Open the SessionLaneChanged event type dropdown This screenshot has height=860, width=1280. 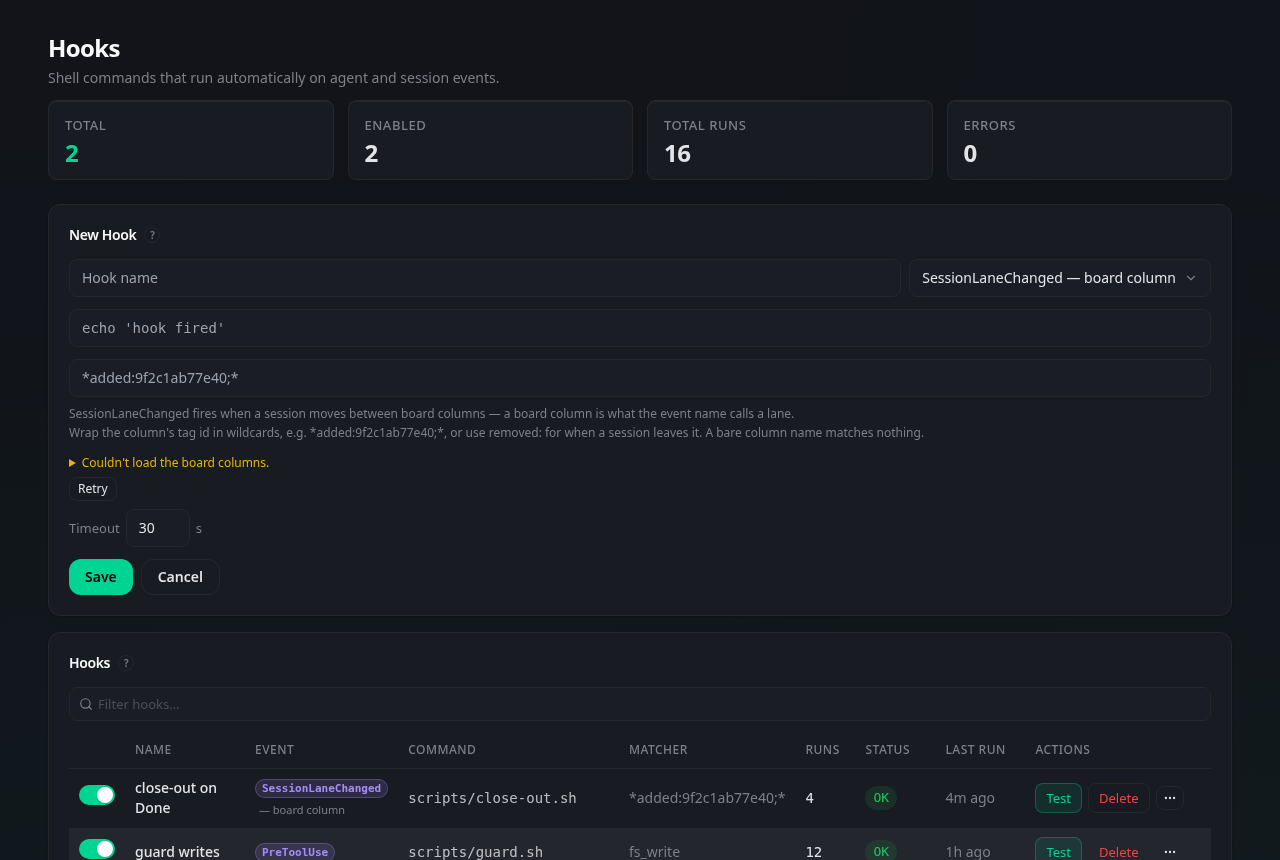click(1060, 278)
